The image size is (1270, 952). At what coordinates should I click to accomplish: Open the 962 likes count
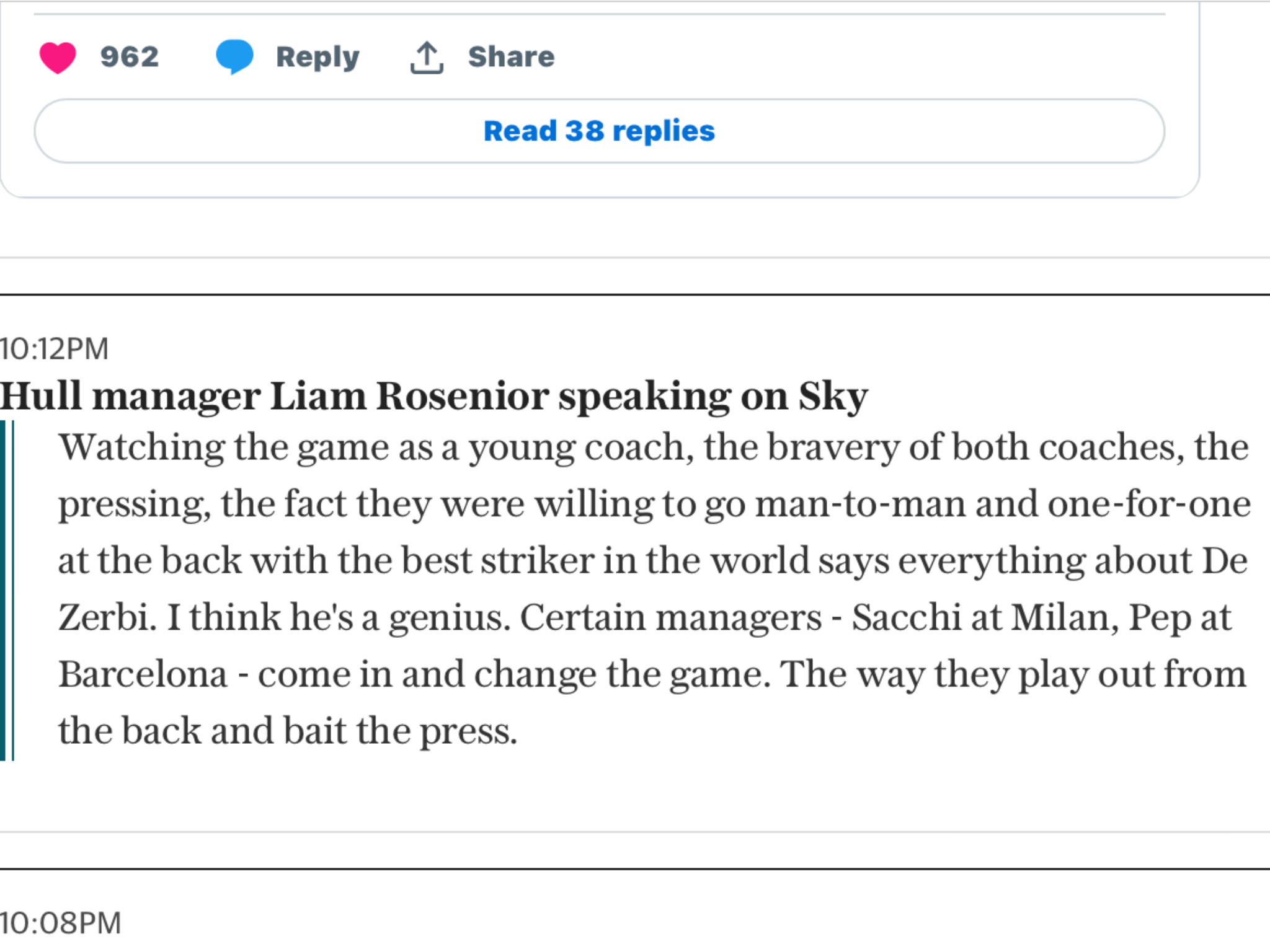(130, 57)
